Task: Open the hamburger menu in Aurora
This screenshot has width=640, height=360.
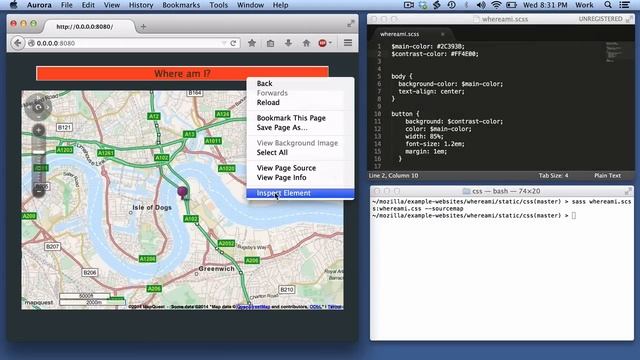Action: tap(348, 43)
